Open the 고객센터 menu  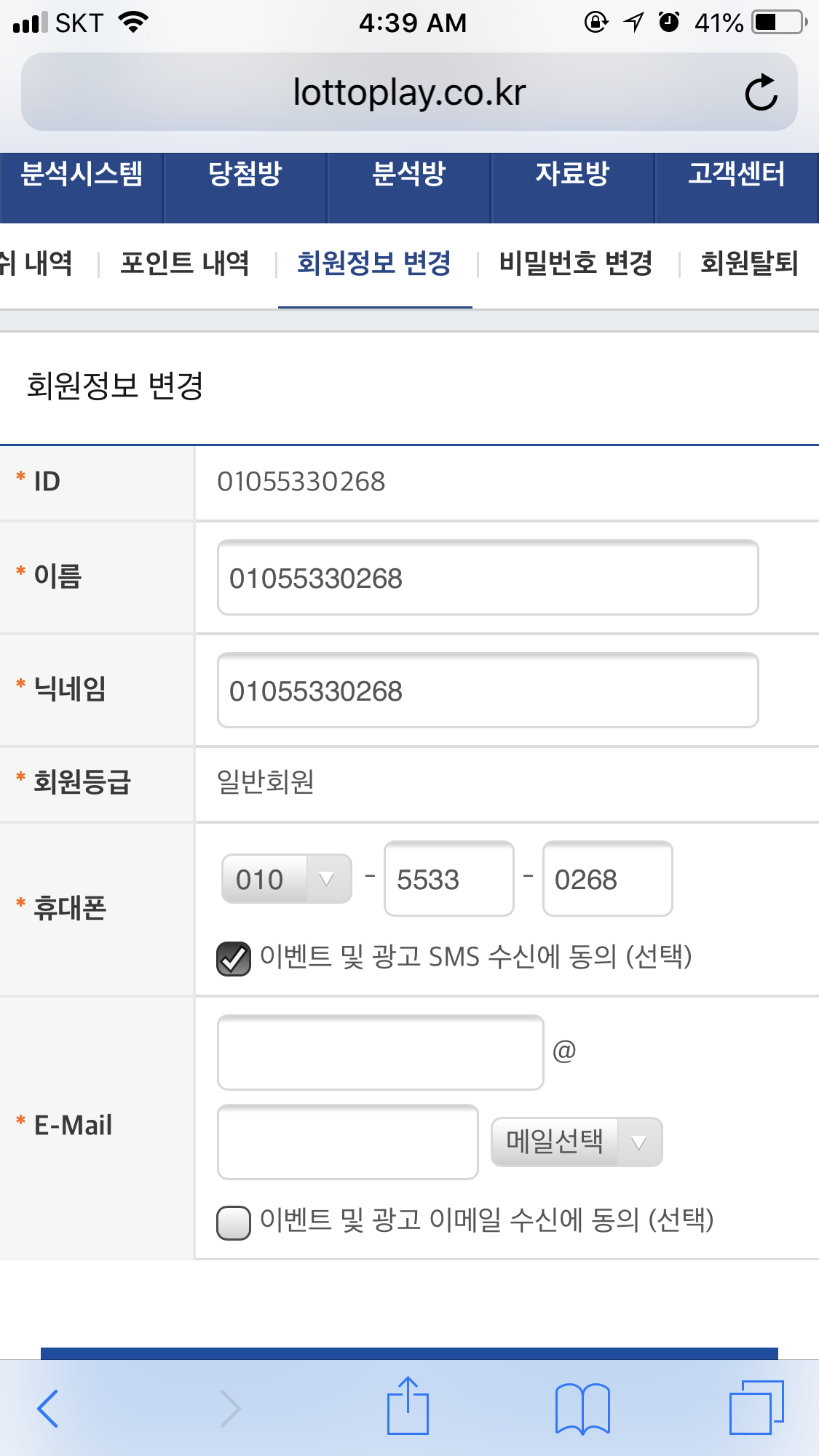[x=736, y=175]
